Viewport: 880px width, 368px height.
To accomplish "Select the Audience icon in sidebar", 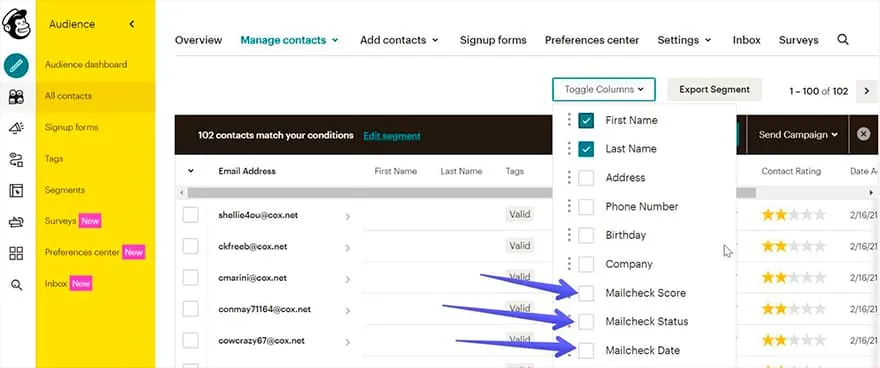I will 16,97.
